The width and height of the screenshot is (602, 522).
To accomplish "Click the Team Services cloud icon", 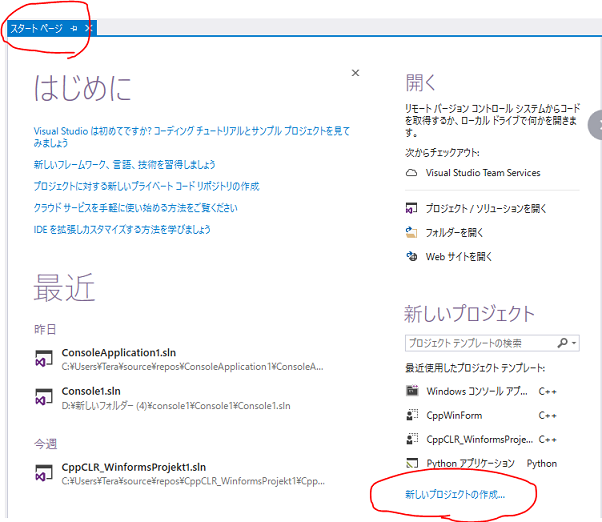I will click(x=412, y=173).
